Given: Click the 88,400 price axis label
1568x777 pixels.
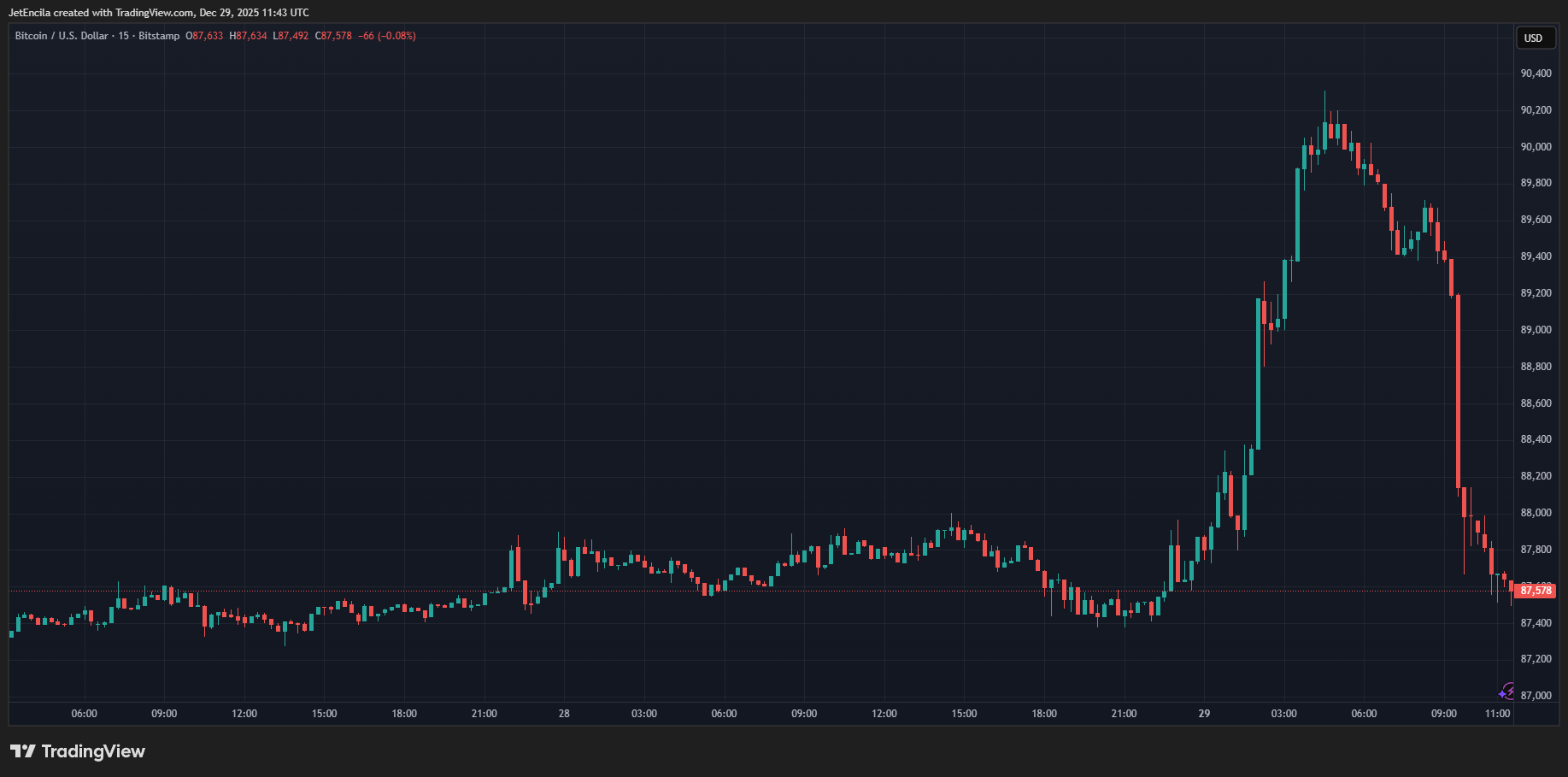Looking at the screenshot, I should pyautogui.click(x=1536, y=439).
